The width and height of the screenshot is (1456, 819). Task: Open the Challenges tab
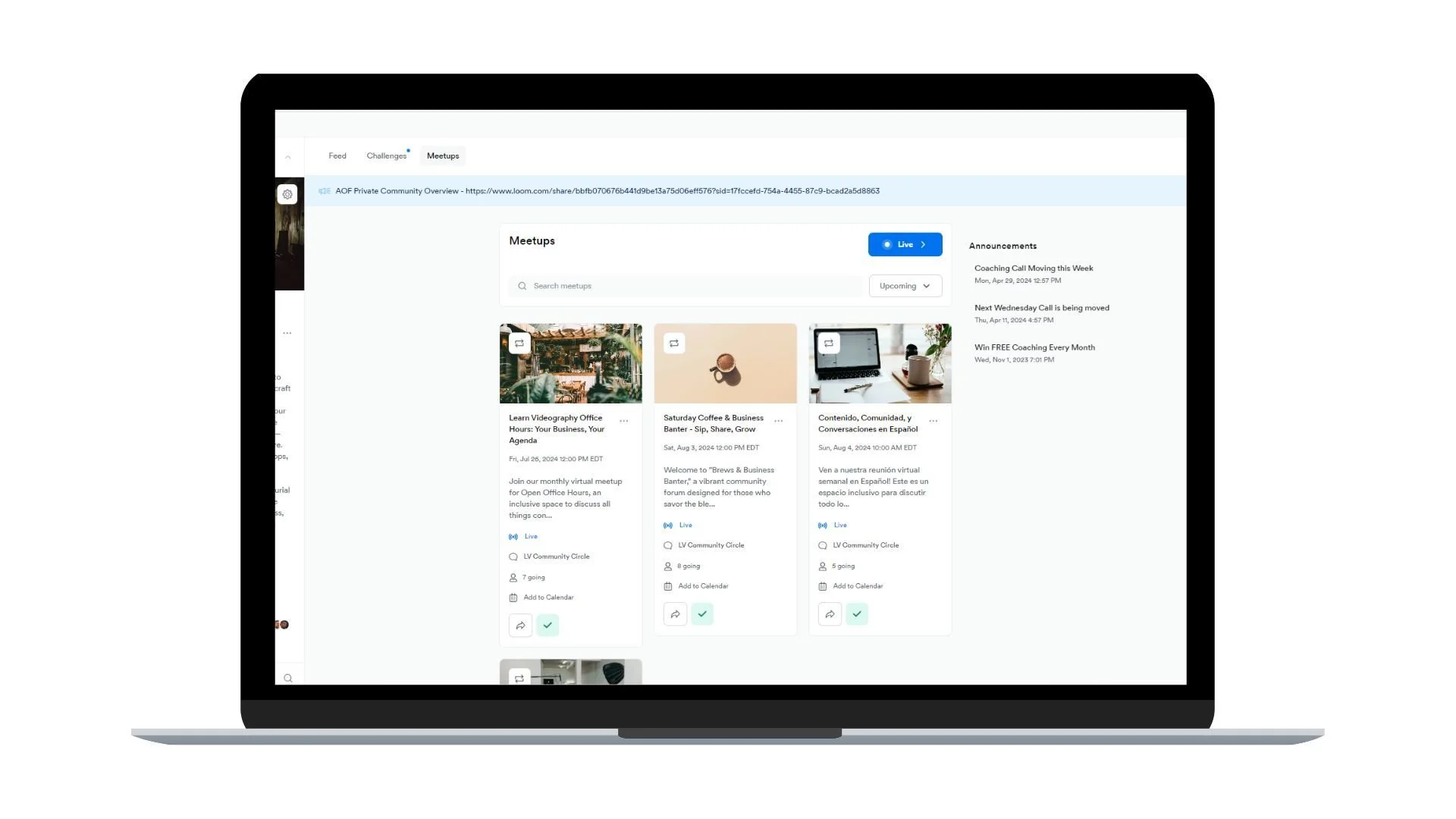(387, 156)
